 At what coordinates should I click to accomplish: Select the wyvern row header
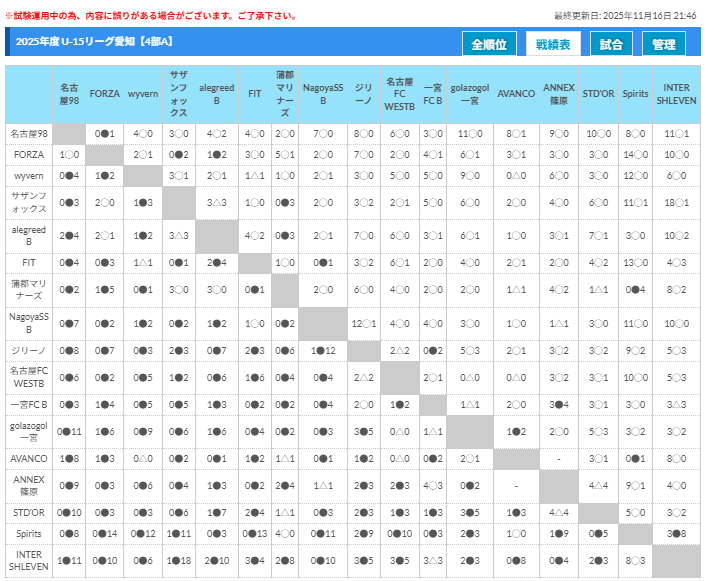pyautogui.click(x=28, y=175)
